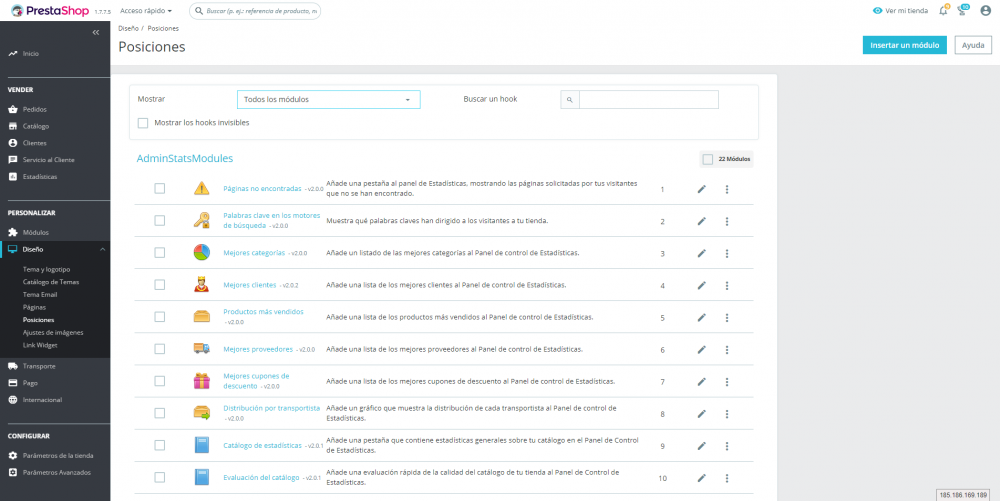Screen dimensions: 1000x501
Task: Click the key icon of Palabras clave module
Action: click(x=202, y=221)
